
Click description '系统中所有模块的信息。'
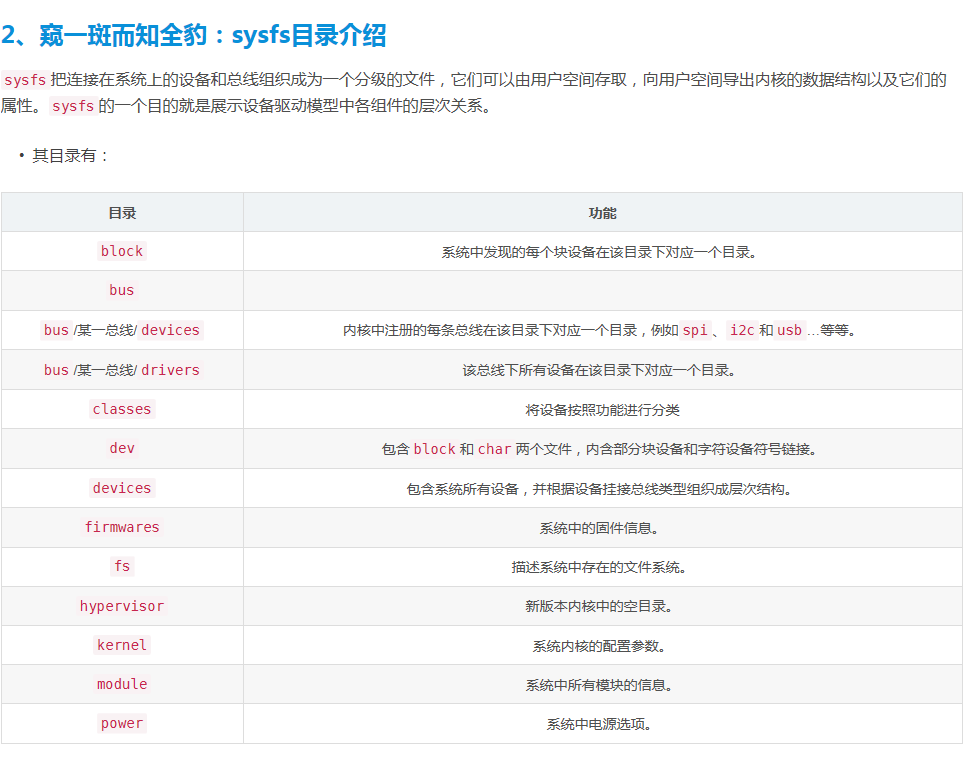[x=599, y=685]
